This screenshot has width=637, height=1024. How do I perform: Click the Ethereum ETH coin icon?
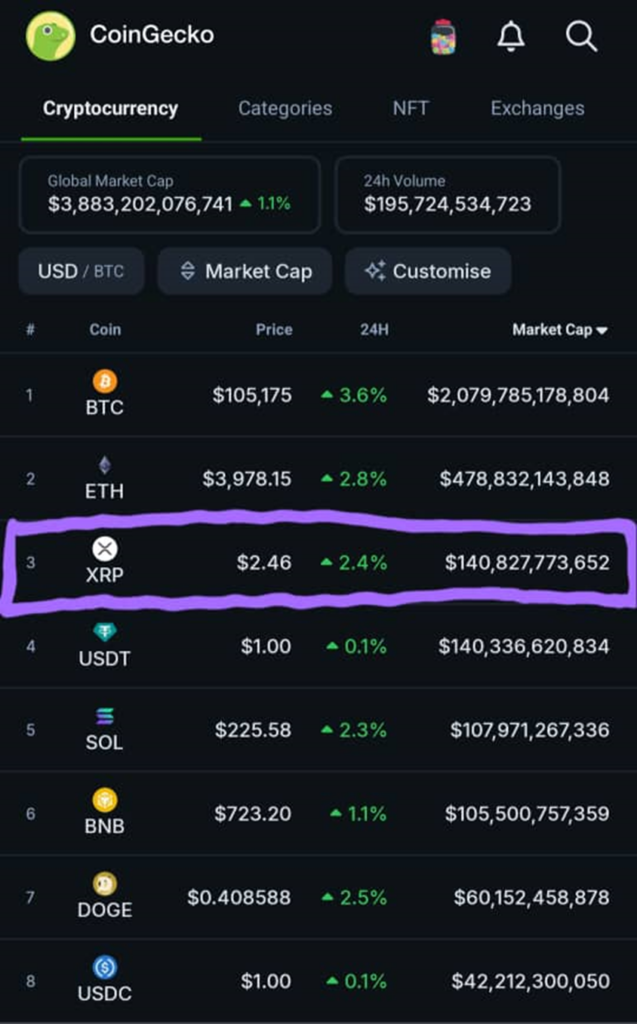[x=105, y=465]
